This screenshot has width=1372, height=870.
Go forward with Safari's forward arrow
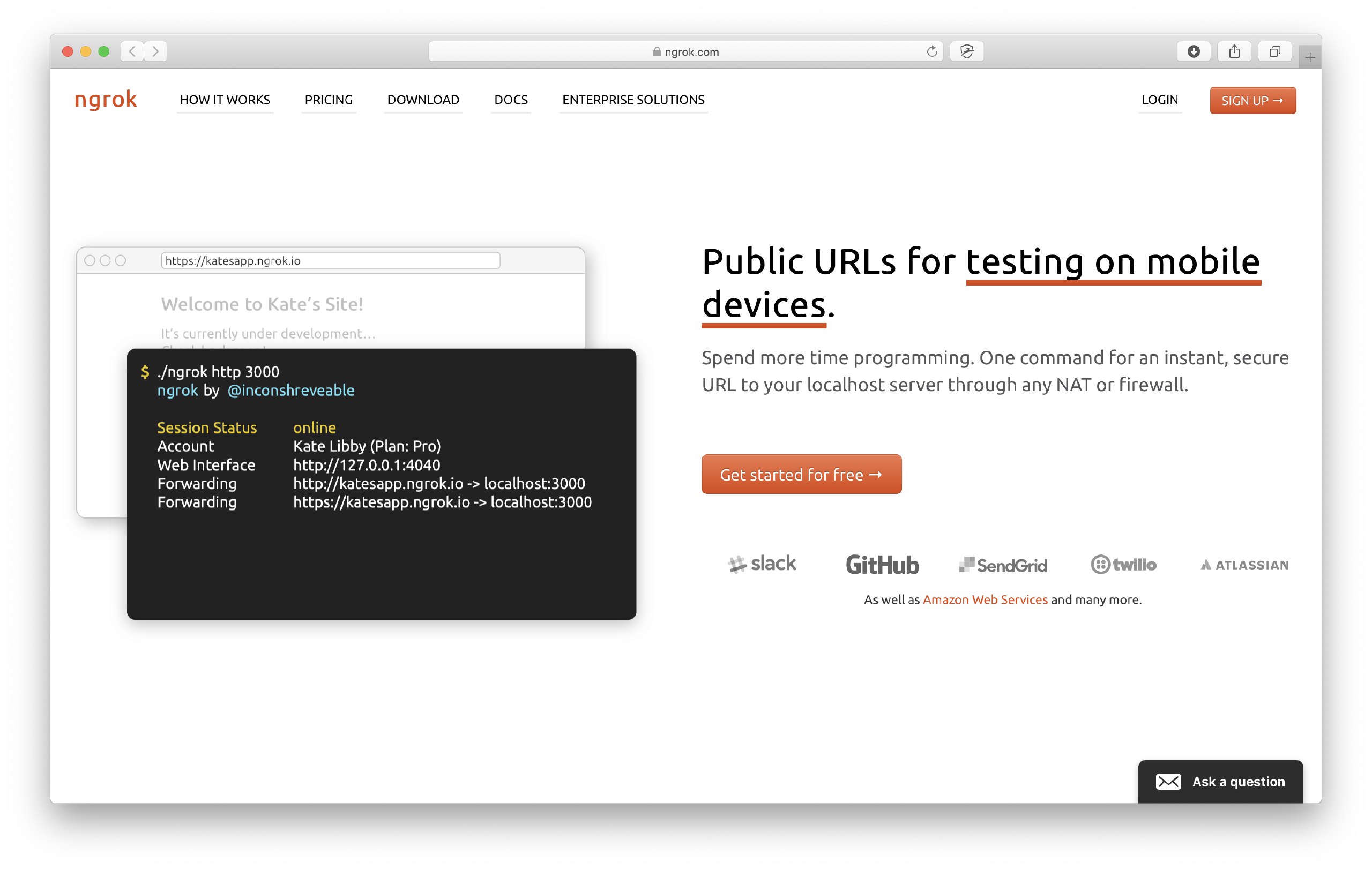155,51
